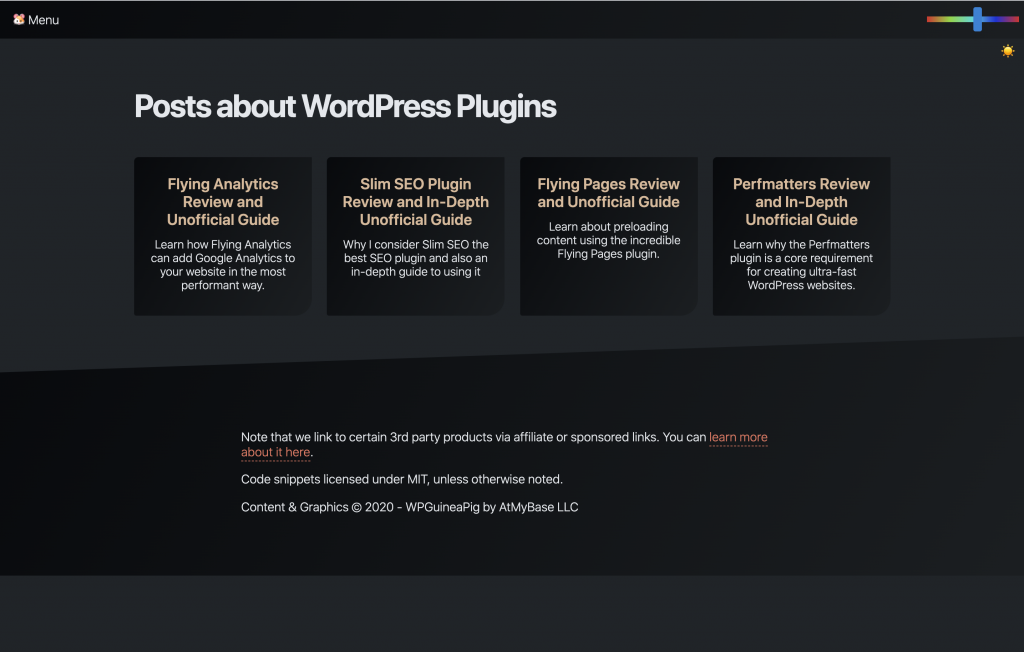This screenshot has width=1024, height=652.
Task: Open the Slim SEO Plugin Review title
Action: (416, 202)
